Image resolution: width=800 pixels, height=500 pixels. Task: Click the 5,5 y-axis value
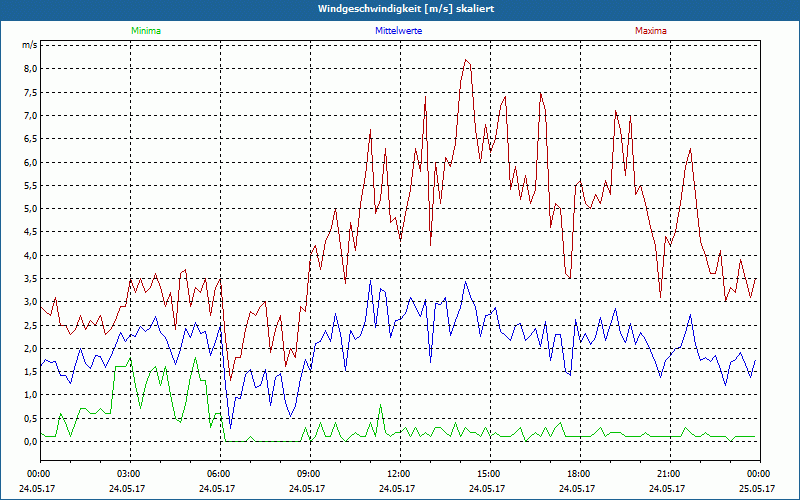(x=31, y=186)
